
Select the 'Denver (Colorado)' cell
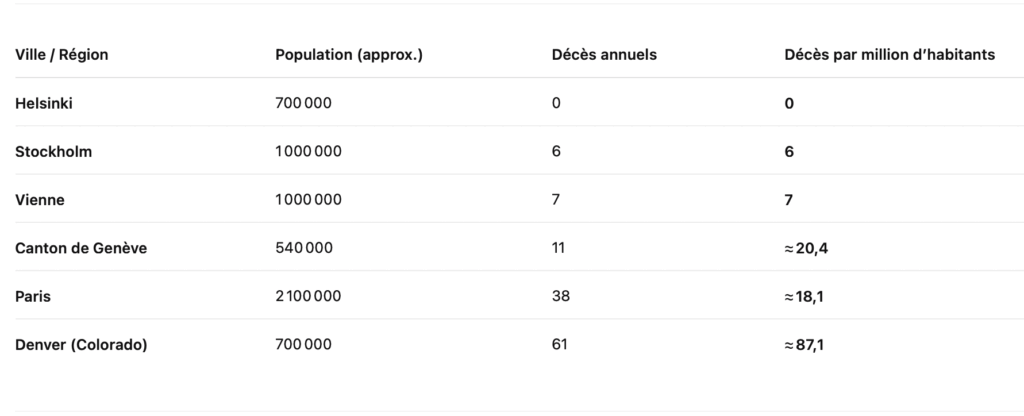coord(81,345)
